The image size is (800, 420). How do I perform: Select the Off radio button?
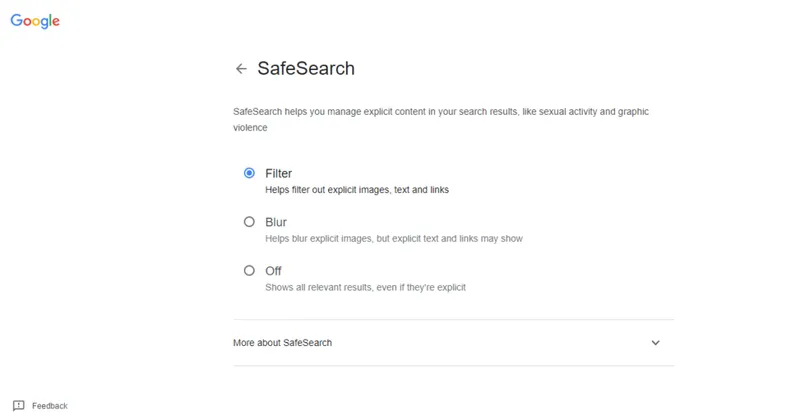tap(249, 270)
